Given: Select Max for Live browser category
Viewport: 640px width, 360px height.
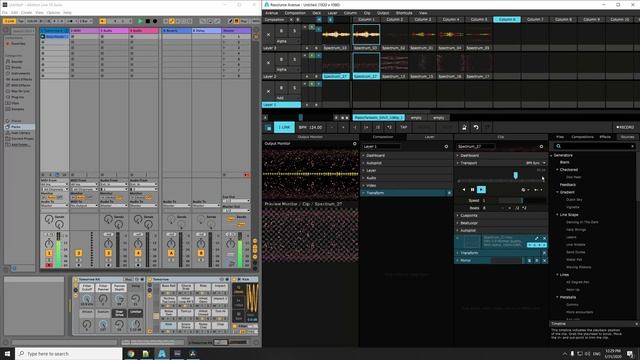Looking at the screenshot, I should tap(20, 91).
